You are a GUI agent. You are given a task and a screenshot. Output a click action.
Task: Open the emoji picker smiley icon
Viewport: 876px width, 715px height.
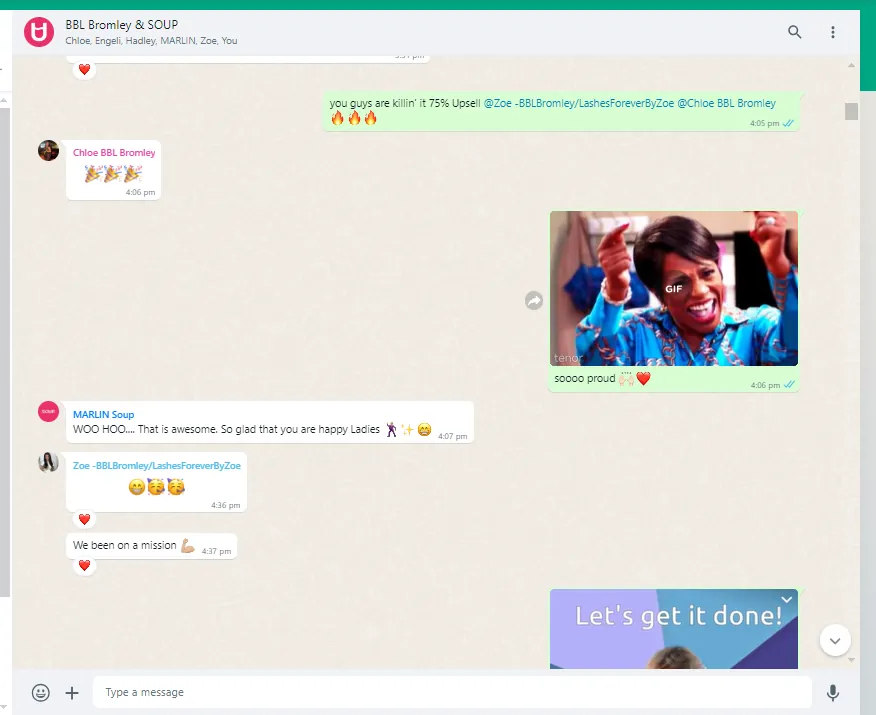coord(41,693)
